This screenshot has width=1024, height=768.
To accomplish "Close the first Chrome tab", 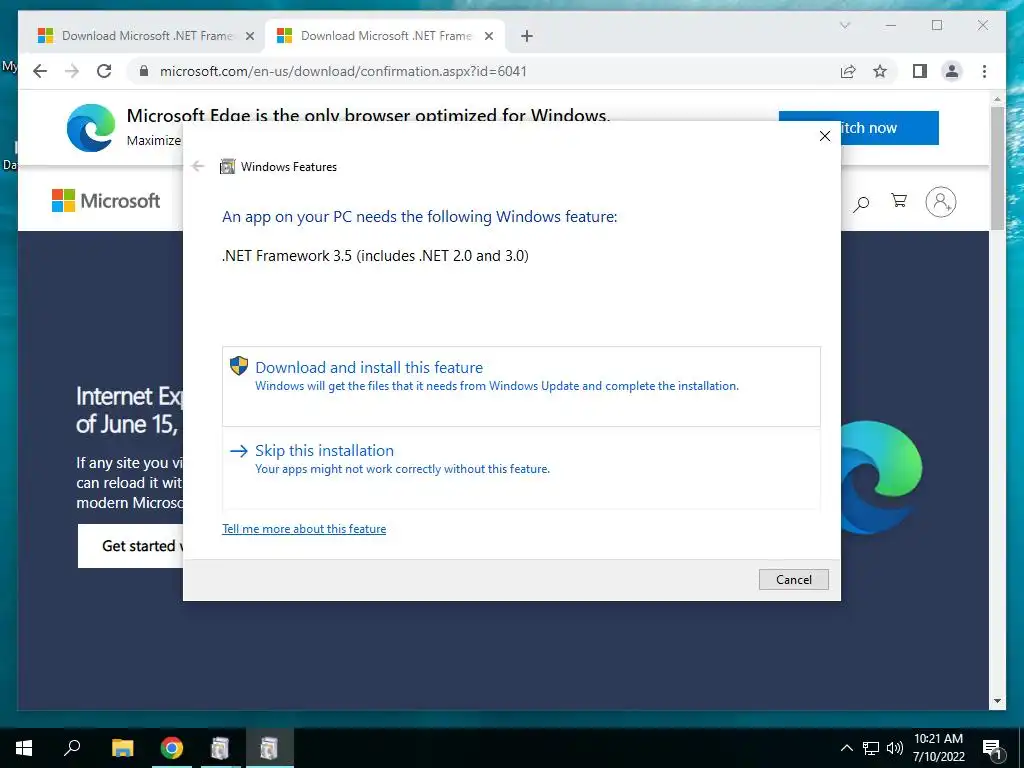I will pos(249,37).
